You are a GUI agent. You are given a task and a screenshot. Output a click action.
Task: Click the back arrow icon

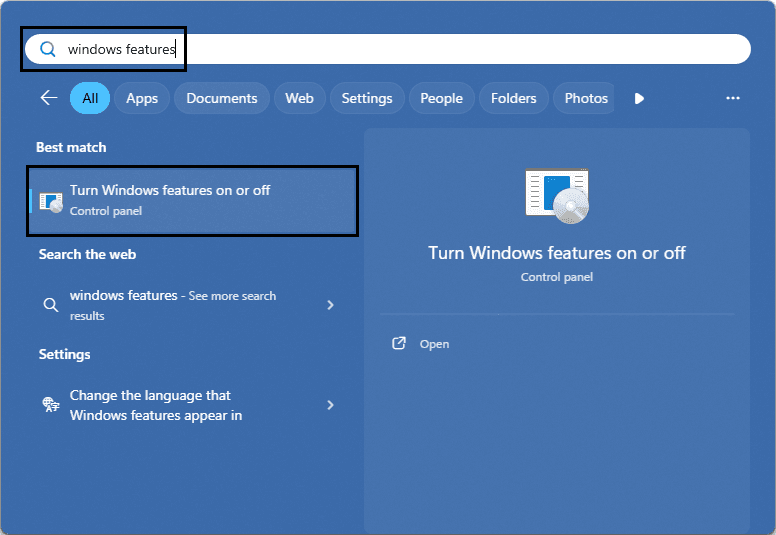pyautogui.click(x=48, y=98)
